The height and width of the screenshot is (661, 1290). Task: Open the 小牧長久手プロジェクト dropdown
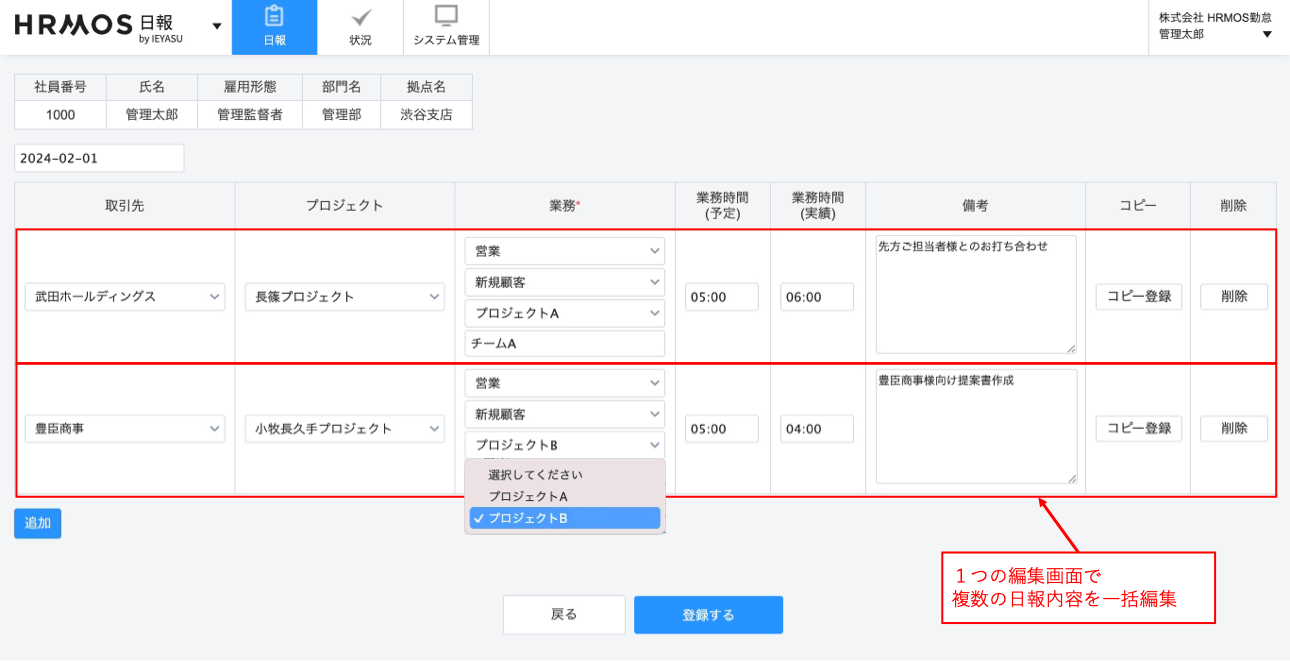(x=345, y=429)
